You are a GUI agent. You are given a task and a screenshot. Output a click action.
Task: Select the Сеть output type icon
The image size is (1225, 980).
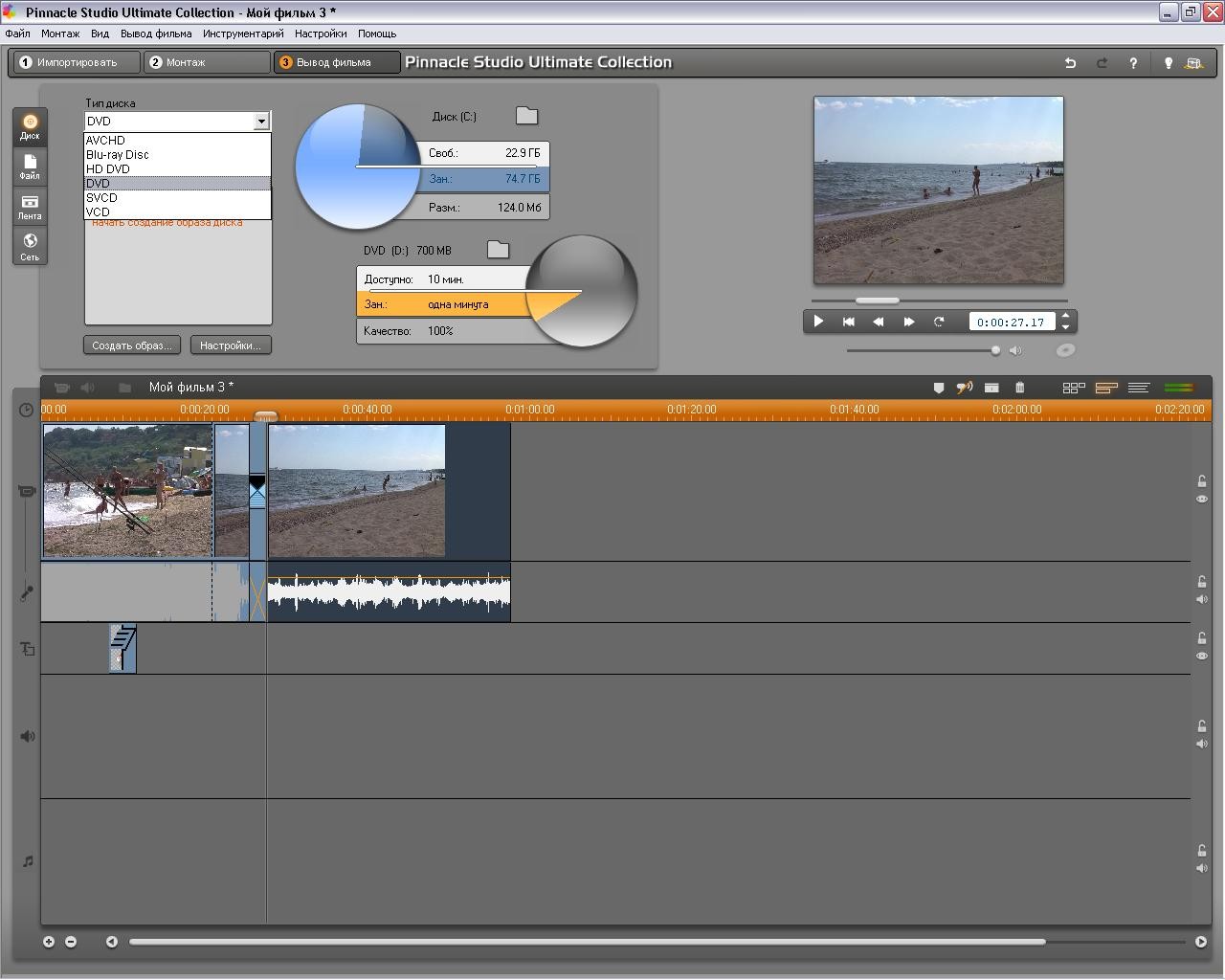[x=30, y=247]
